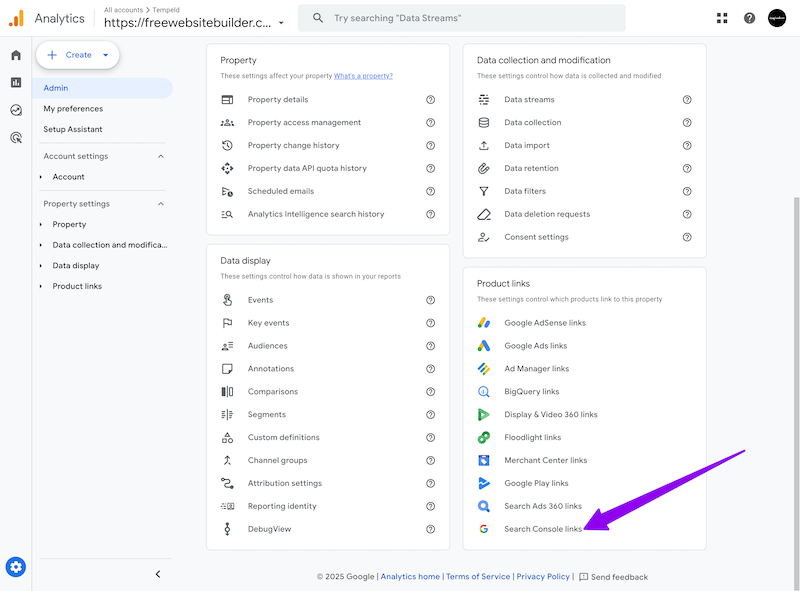The width and height of the screenshot is (800, 591).
Task: Click the Display & Video 360 icon
Action: pos(484,414)
